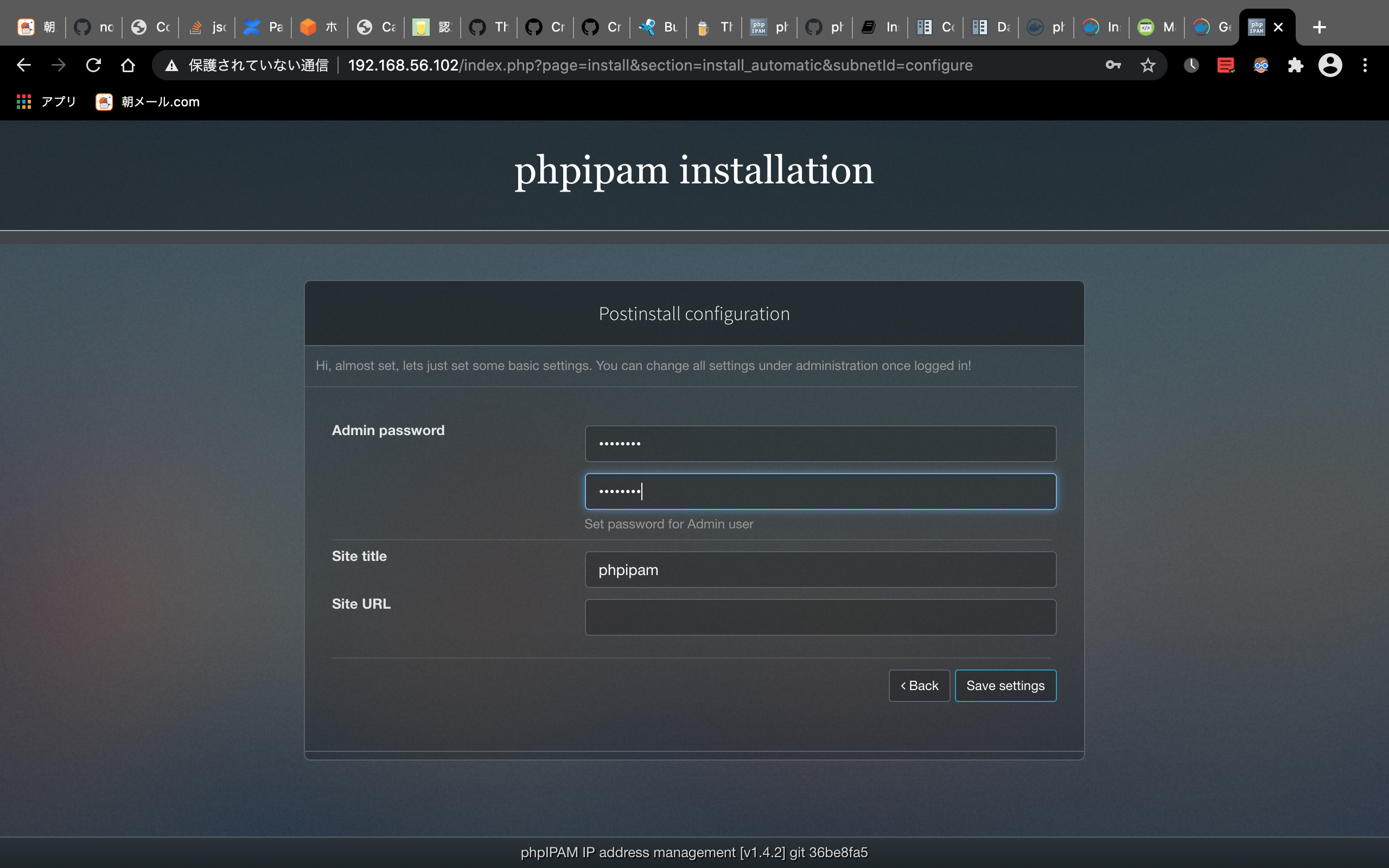This screenshot has height=868, width=1389.
Task: Open the clock extension icon
Action: pos(1191,65)
